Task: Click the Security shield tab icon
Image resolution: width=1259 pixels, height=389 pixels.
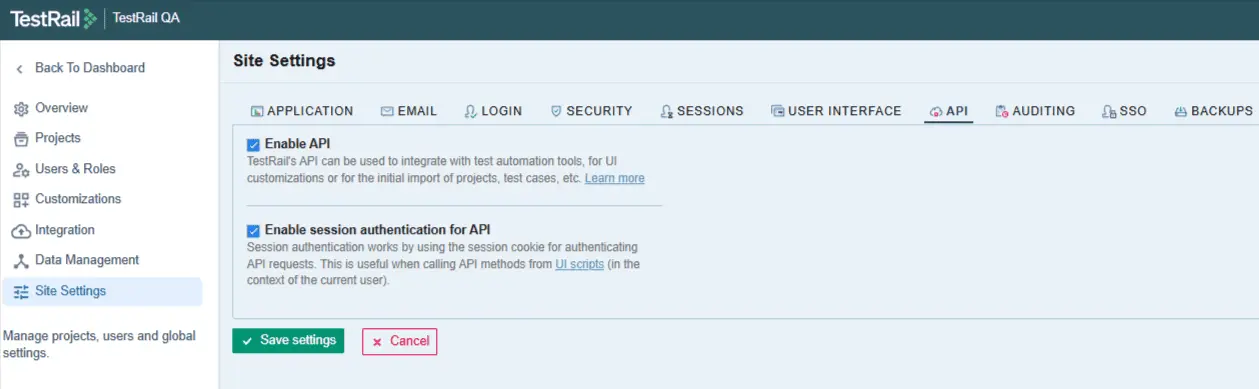Action: click(556, 112)
